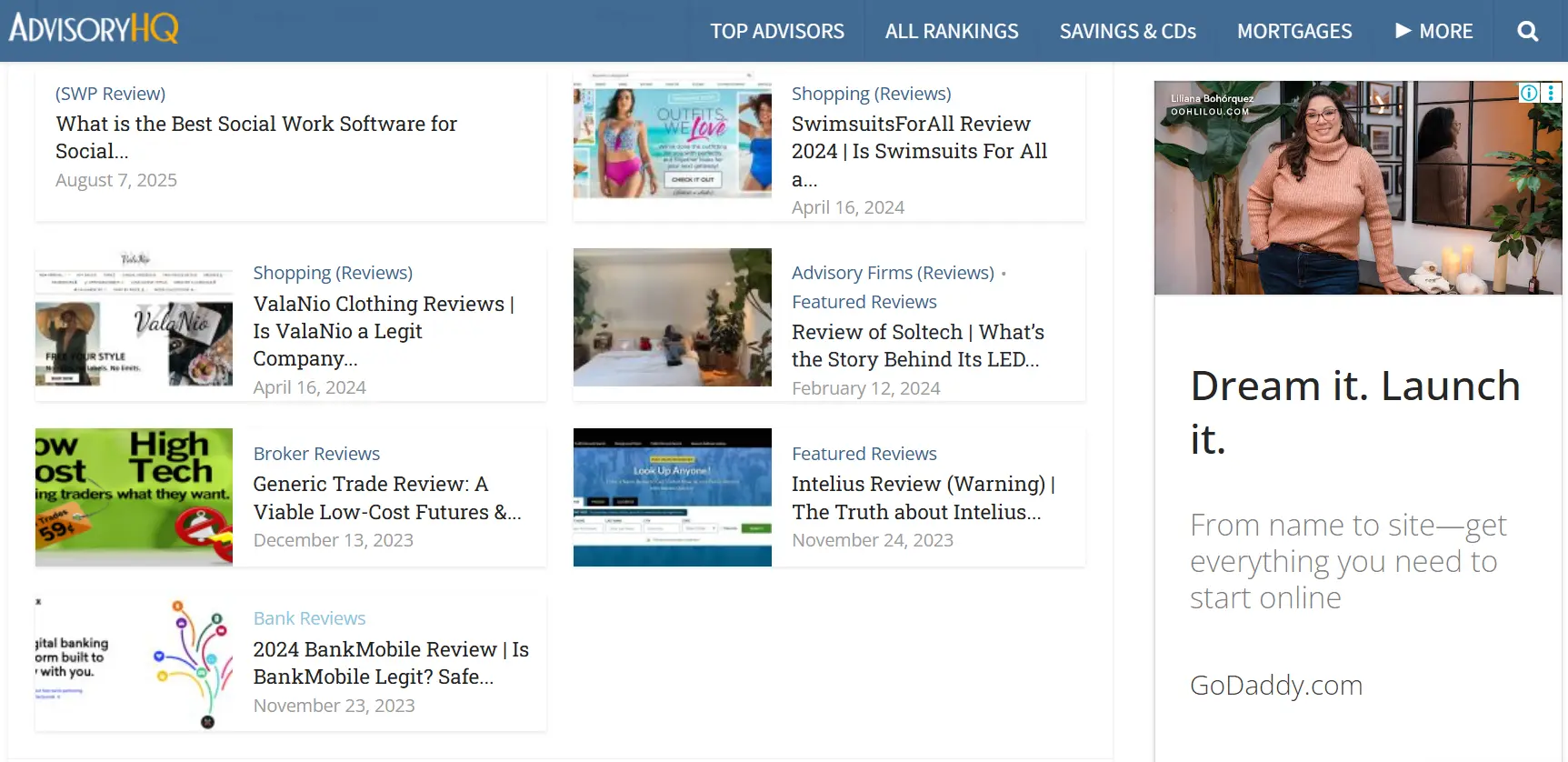Image resolution: width=1568 pixels, height=762 pixels.
Task: Click the April 16, 2024 date under ValaNio
Action: click(x=309, y=387)
